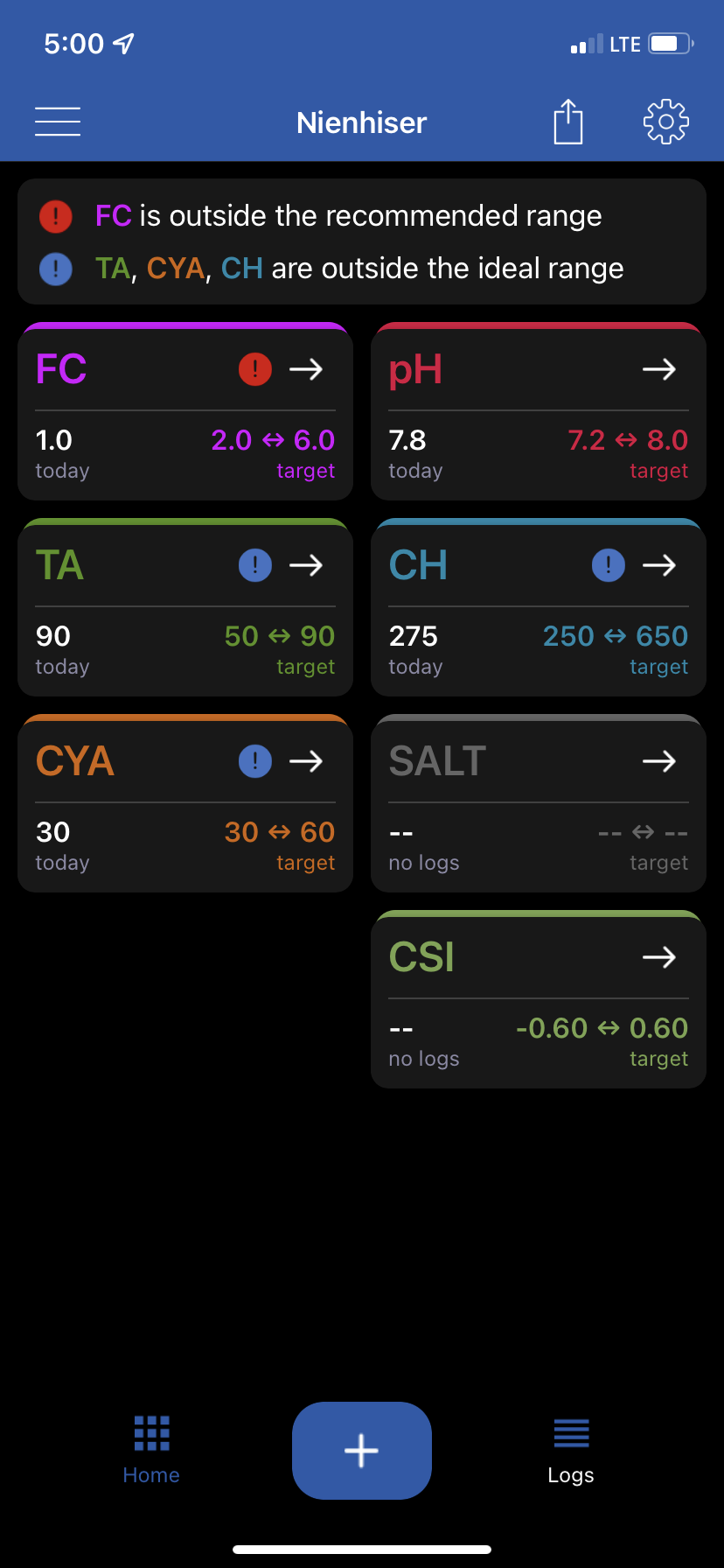724x1568 pixels.
Task: Tap the blue info icon in alert banner
Action: tap(56, 269)
